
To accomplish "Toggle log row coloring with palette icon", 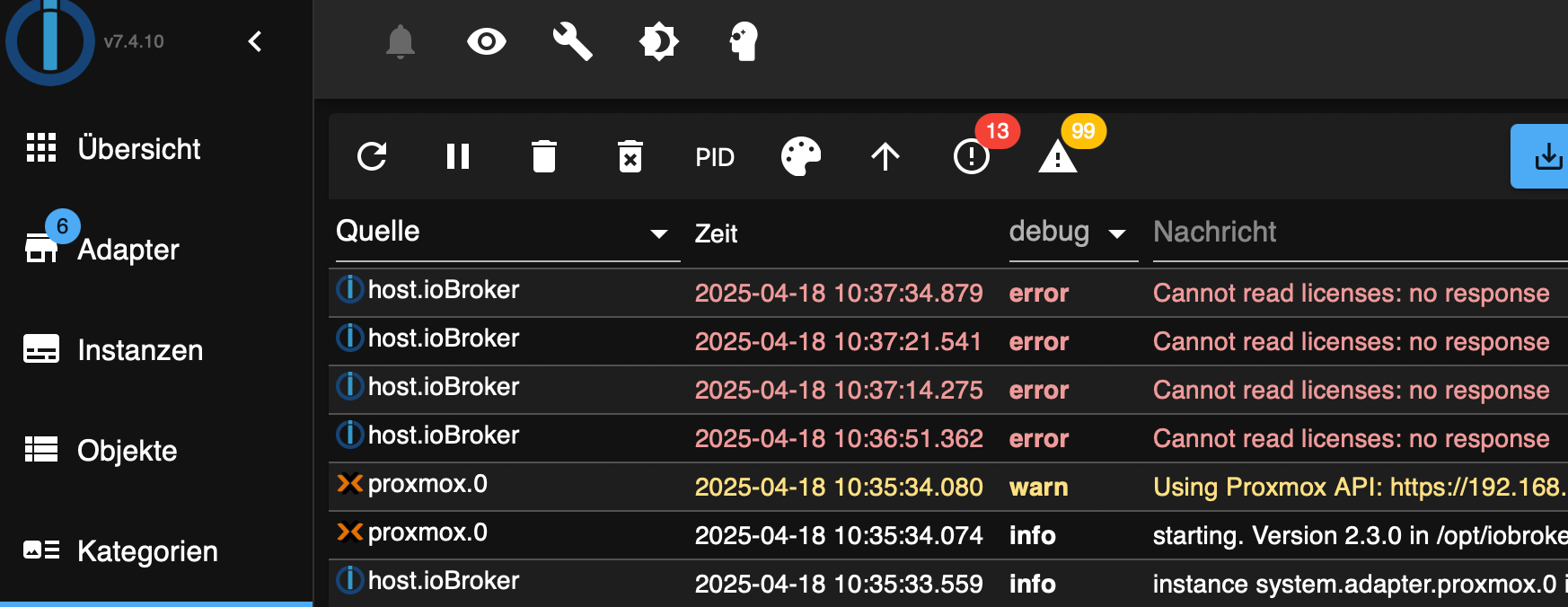I will tap(801, 157).
